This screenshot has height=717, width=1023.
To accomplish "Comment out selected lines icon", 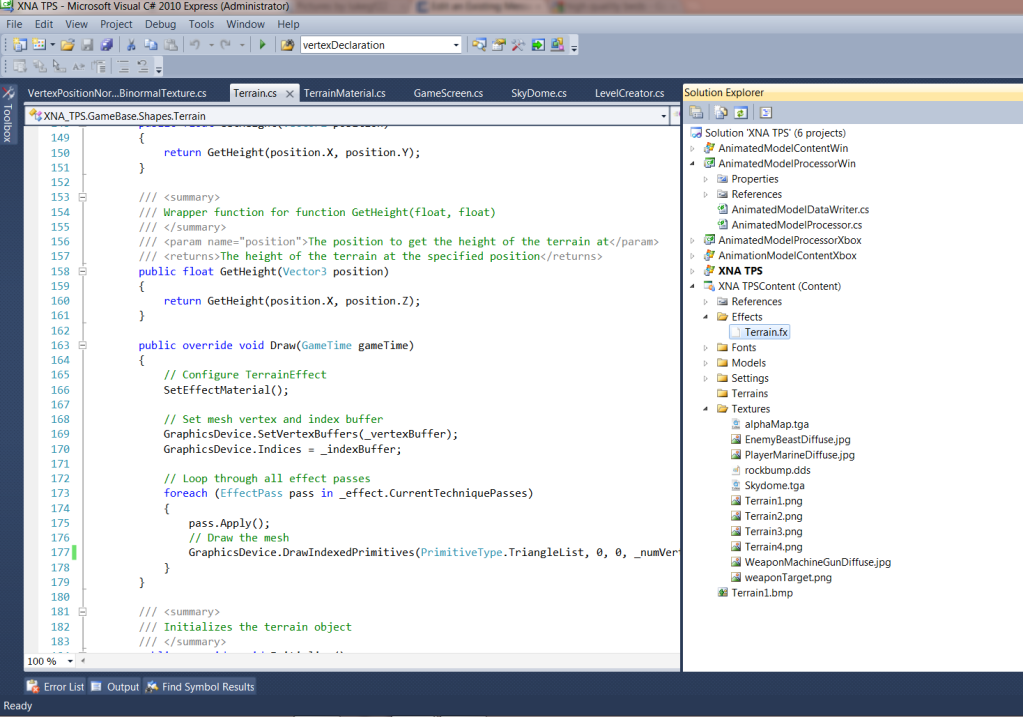I will click(123, 66).
